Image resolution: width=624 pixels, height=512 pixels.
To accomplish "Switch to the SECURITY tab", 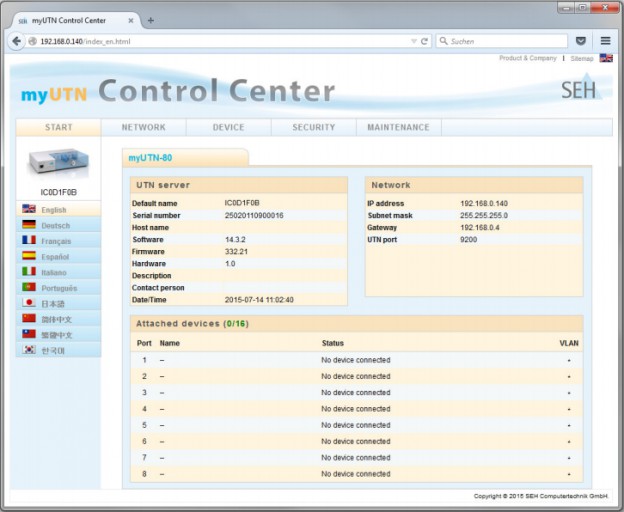I will [x=313, y=127].
